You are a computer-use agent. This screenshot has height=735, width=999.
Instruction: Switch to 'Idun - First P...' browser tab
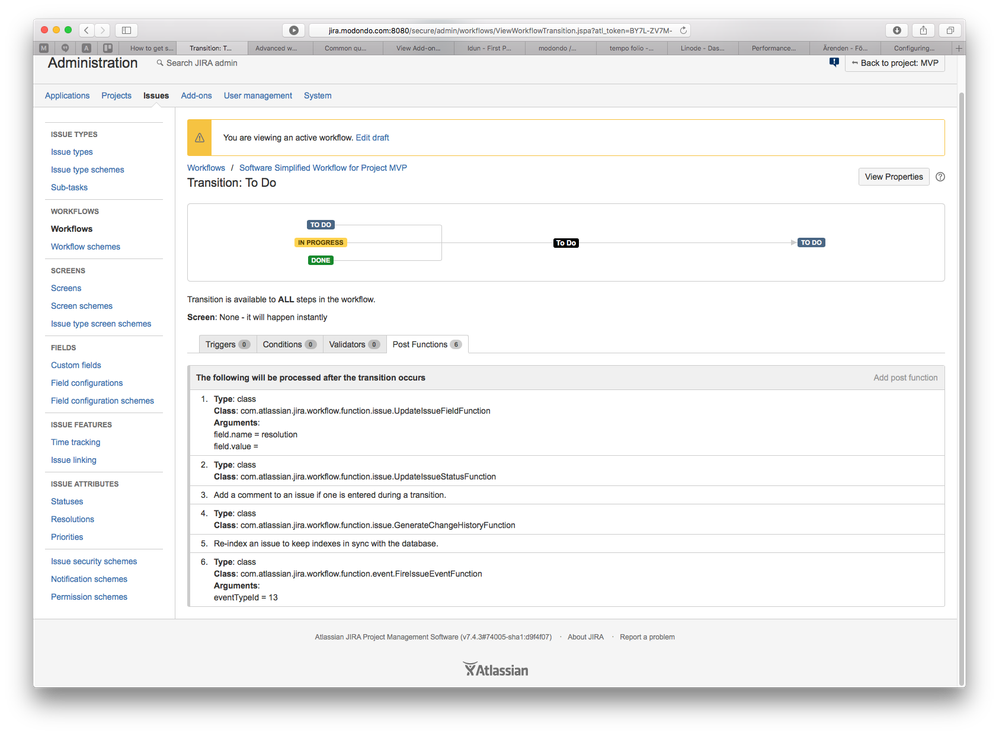coord(489,48)
